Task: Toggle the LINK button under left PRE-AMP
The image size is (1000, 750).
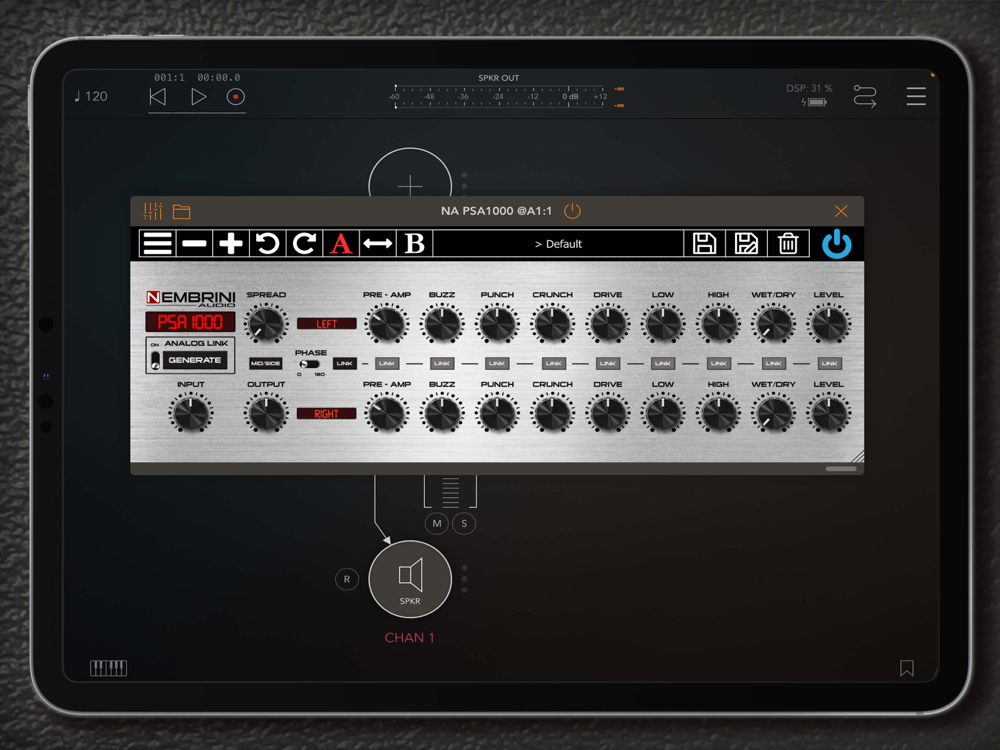Action: point(386,364)
